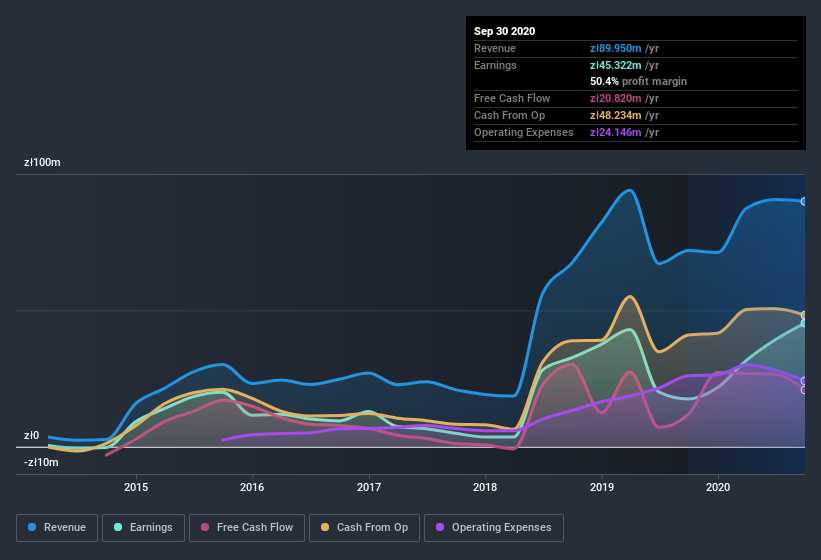821x560 pixels.
Task: Click the Sep 30 2020 tooltip header
Action: click(504, 31)
